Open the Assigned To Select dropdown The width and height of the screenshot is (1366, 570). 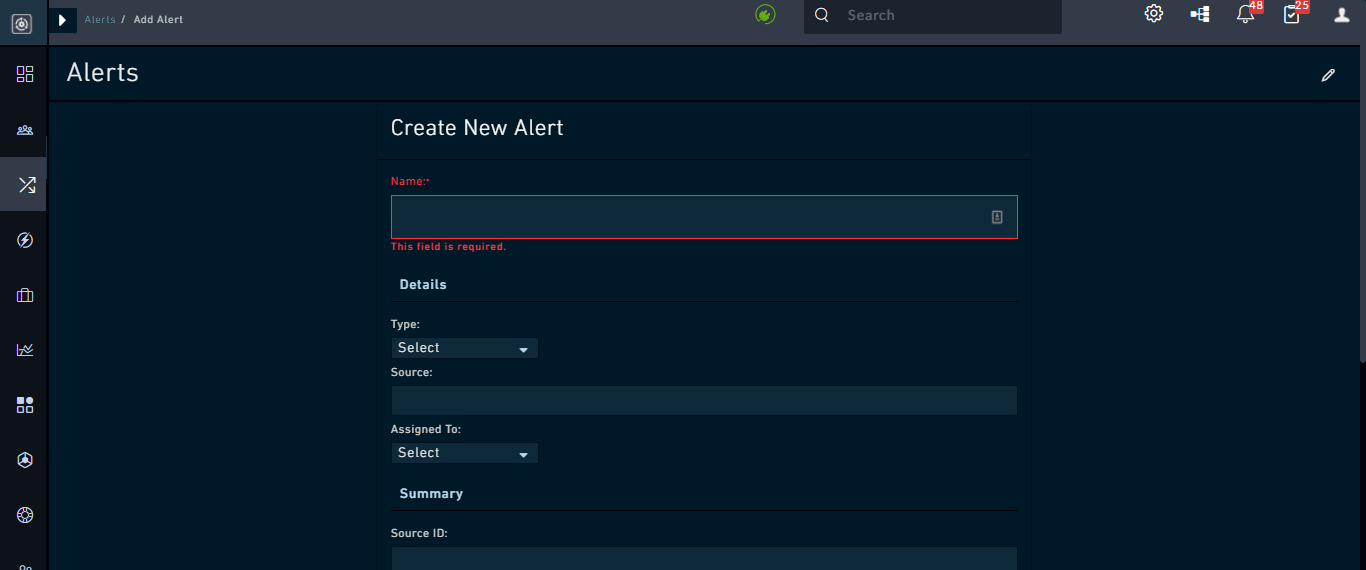coord(464,453)
